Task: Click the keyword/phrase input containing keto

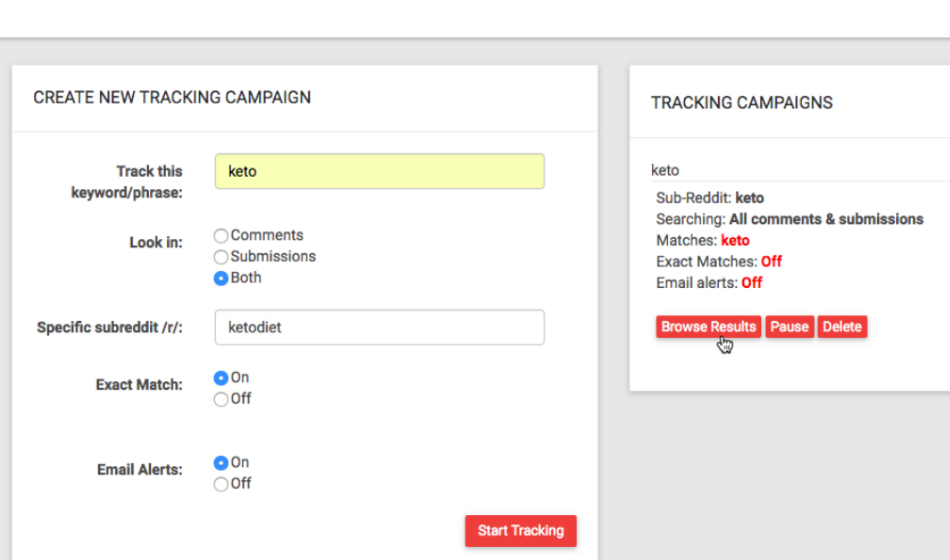Action: coord(379,171)
